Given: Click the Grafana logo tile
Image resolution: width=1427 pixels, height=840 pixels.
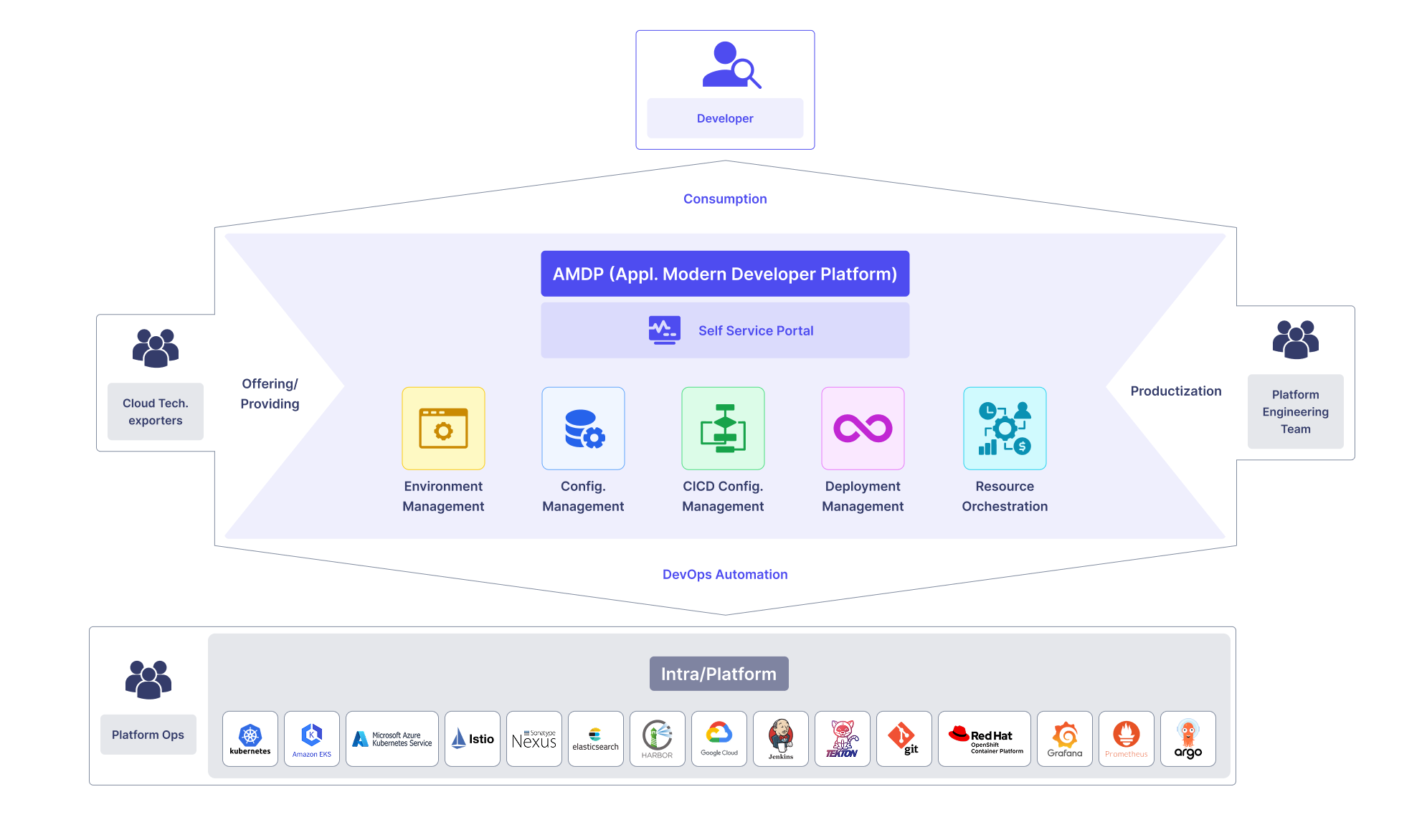Looking at the screenshot, I should pos(1065,739).
